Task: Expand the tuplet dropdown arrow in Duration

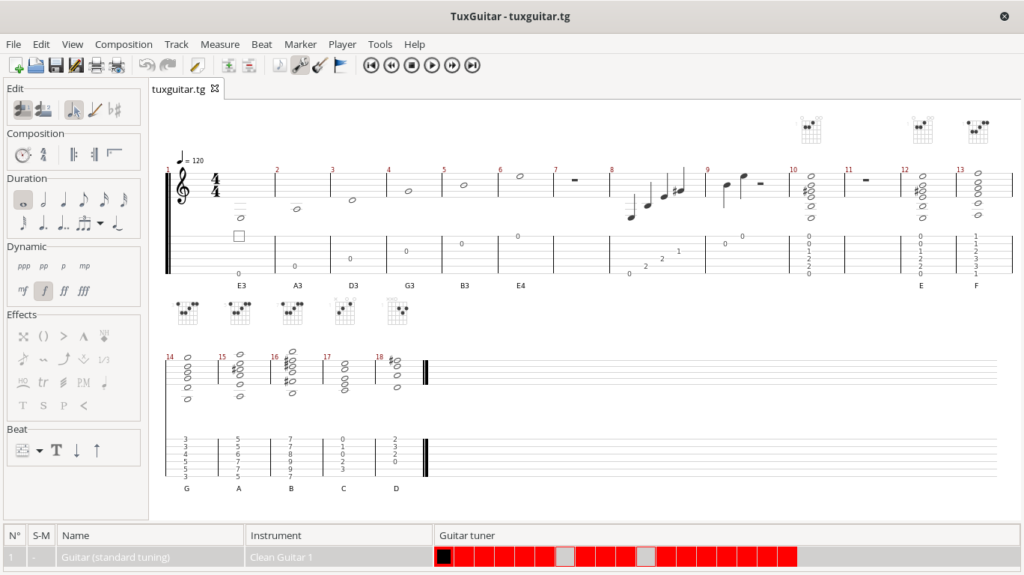Action: [100, 223]
